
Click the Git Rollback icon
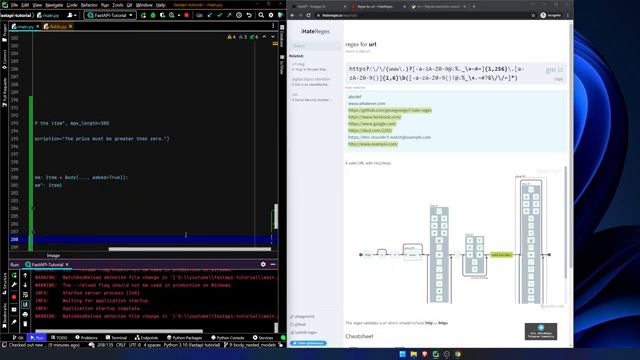point(249,15)
